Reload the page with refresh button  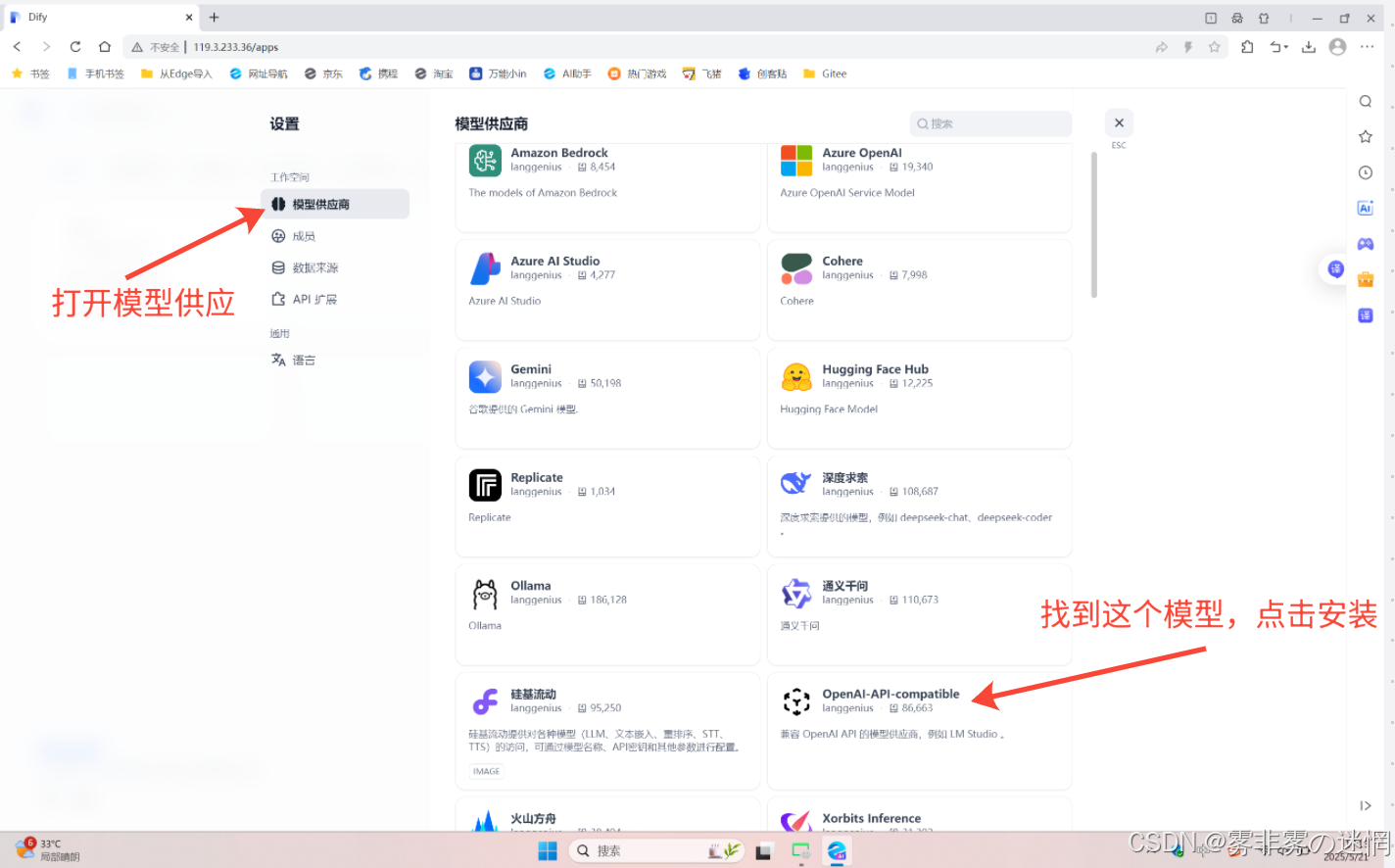tap(75, 47)
